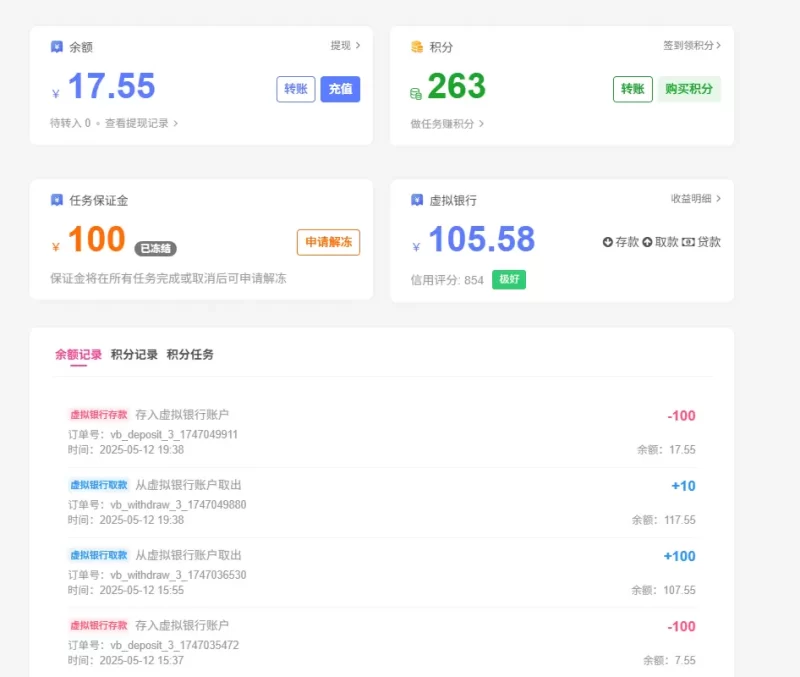Switch to the 积分任务 tab
This screenshot has width=800, height=677.
[190, 355]
